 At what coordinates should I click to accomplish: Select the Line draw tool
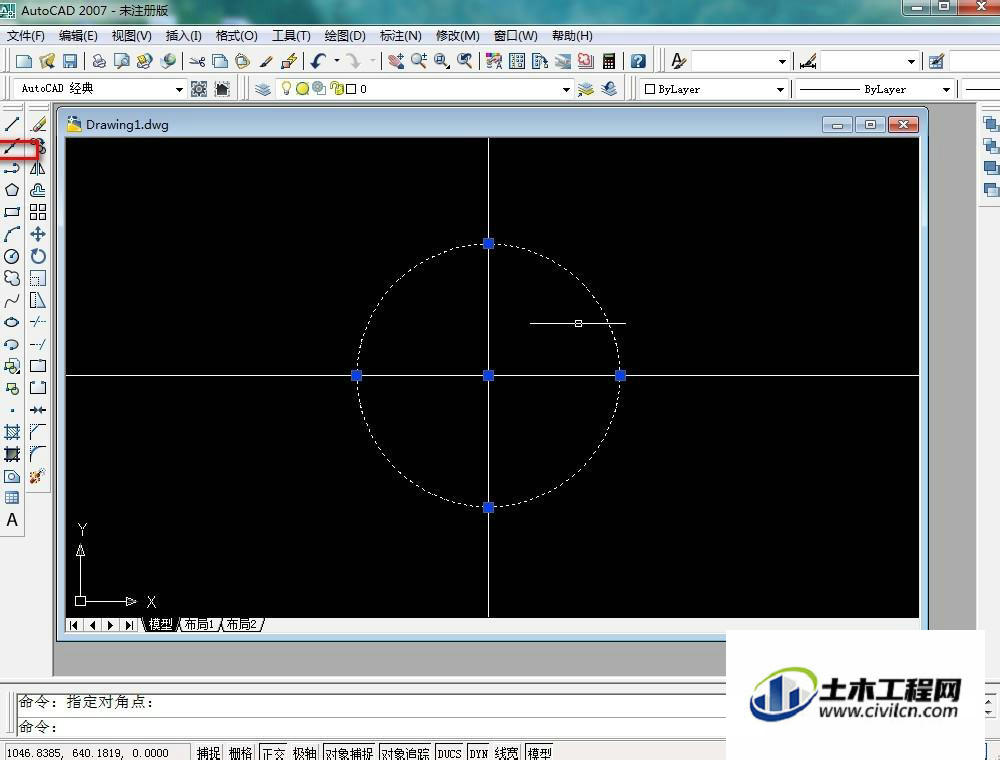11,123
